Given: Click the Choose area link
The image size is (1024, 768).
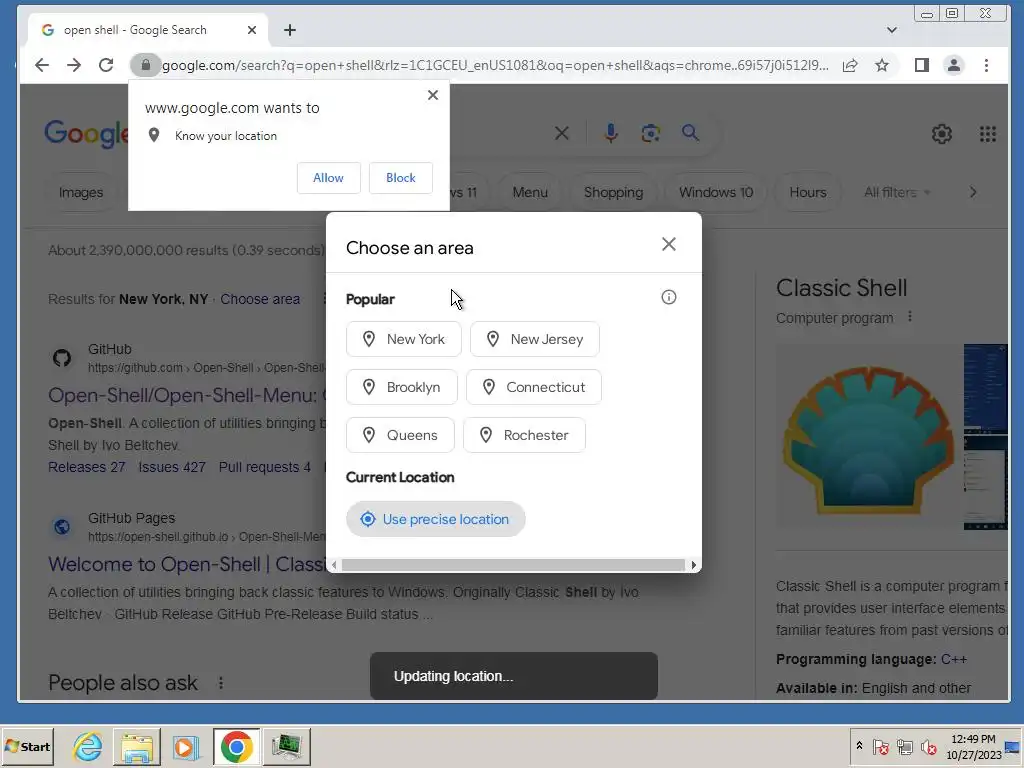Looking at the screenshot, I should click(x=260, y=299).
